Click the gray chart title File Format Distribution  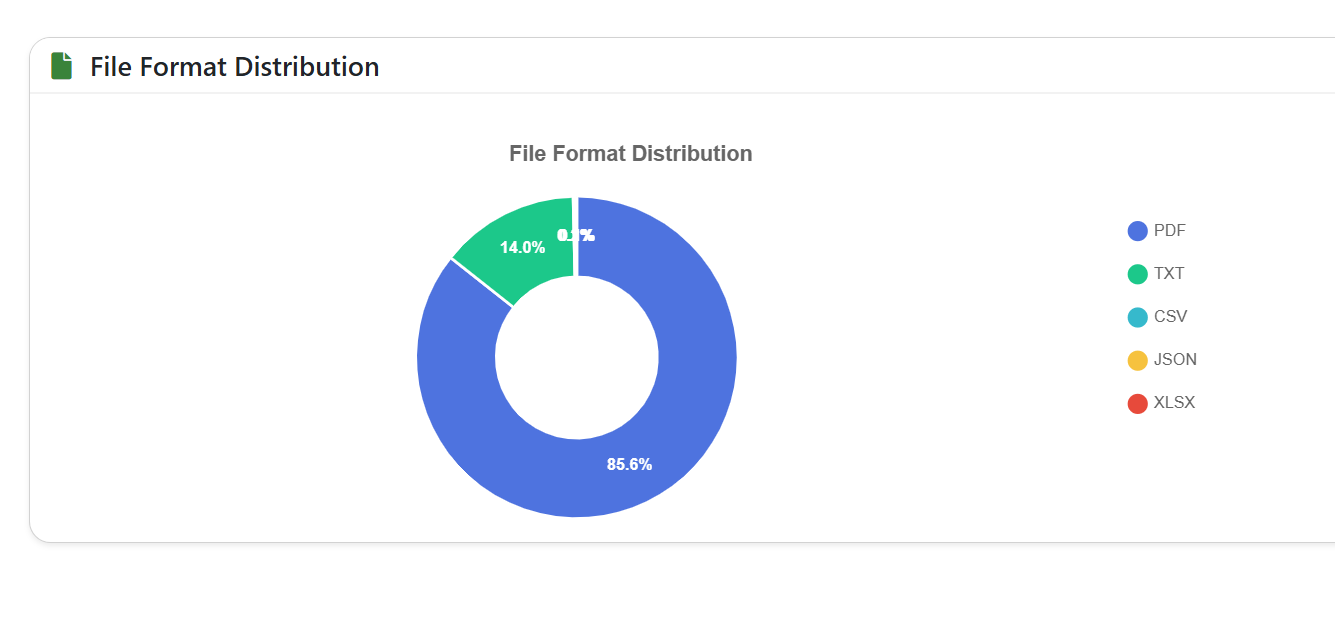point(630,153)
